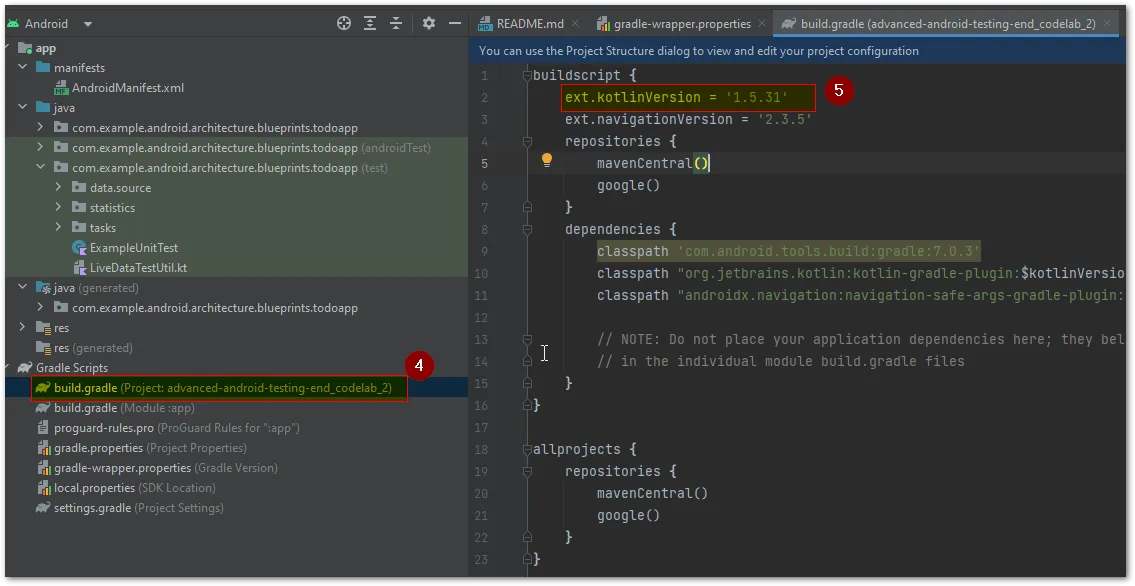Close the build.gradle editor tab

[x=1107, y=24]
